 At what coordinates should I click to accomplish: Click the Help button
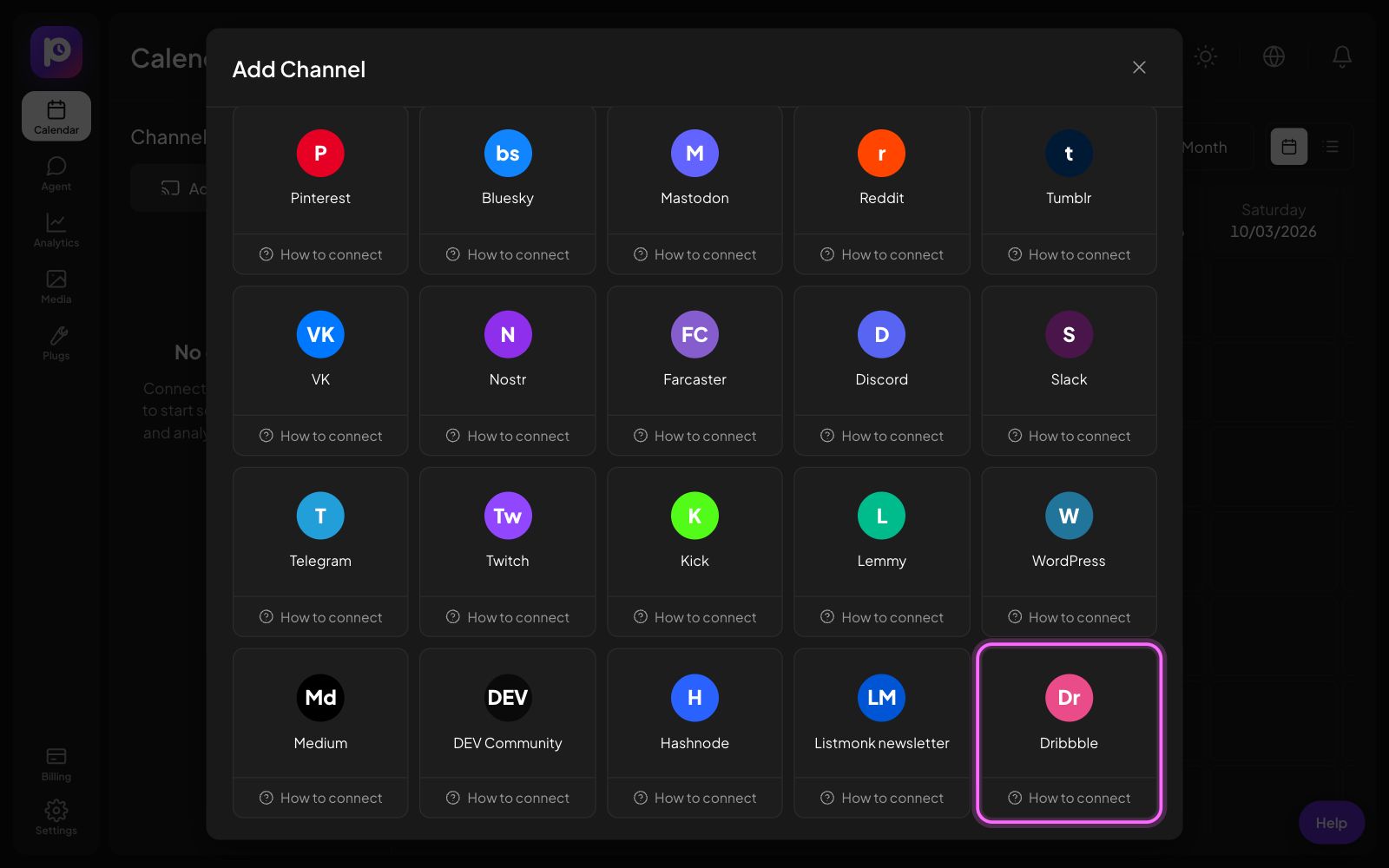1332,822
